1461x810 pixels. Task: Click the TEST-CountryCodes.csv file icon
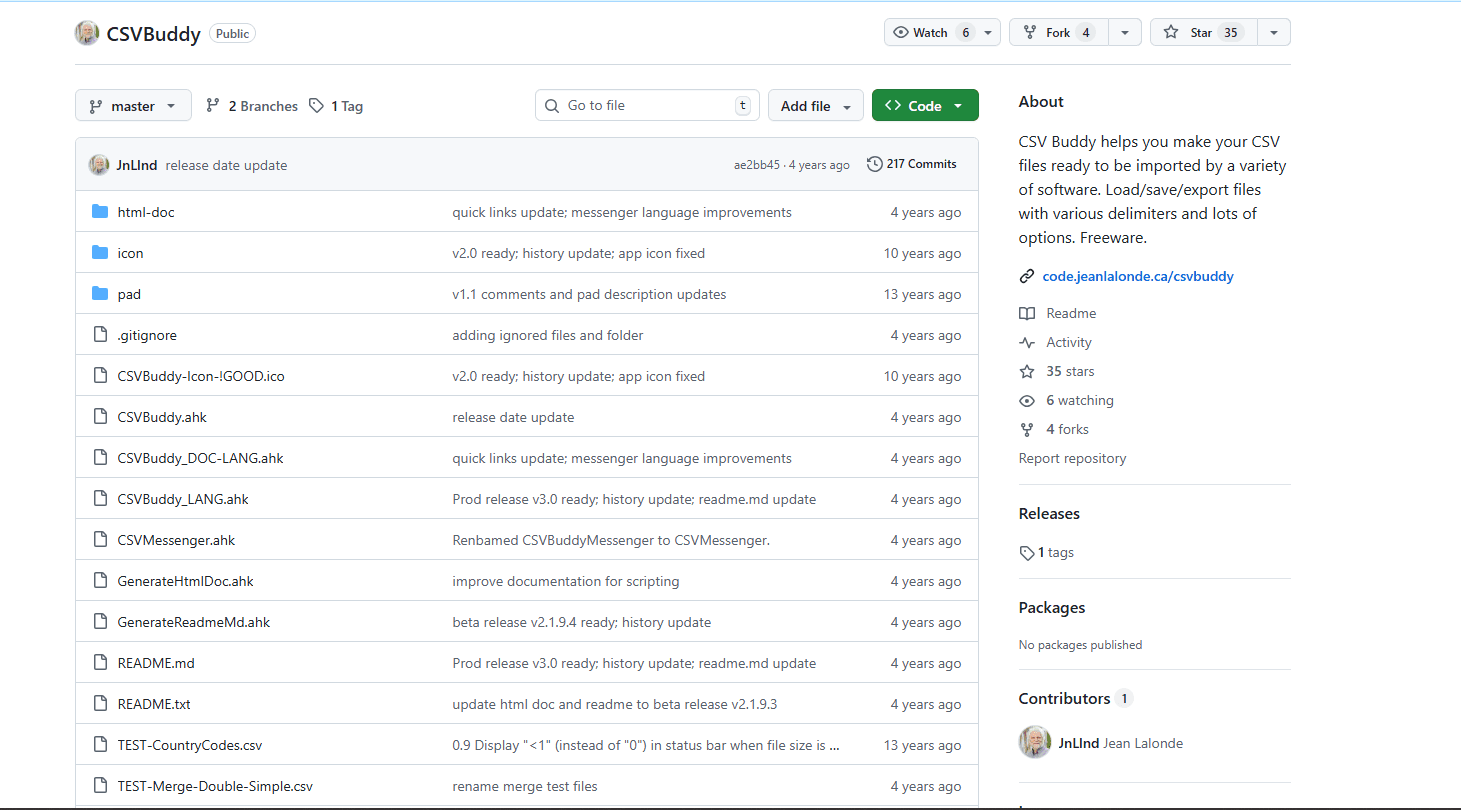(x=100, y=745)
